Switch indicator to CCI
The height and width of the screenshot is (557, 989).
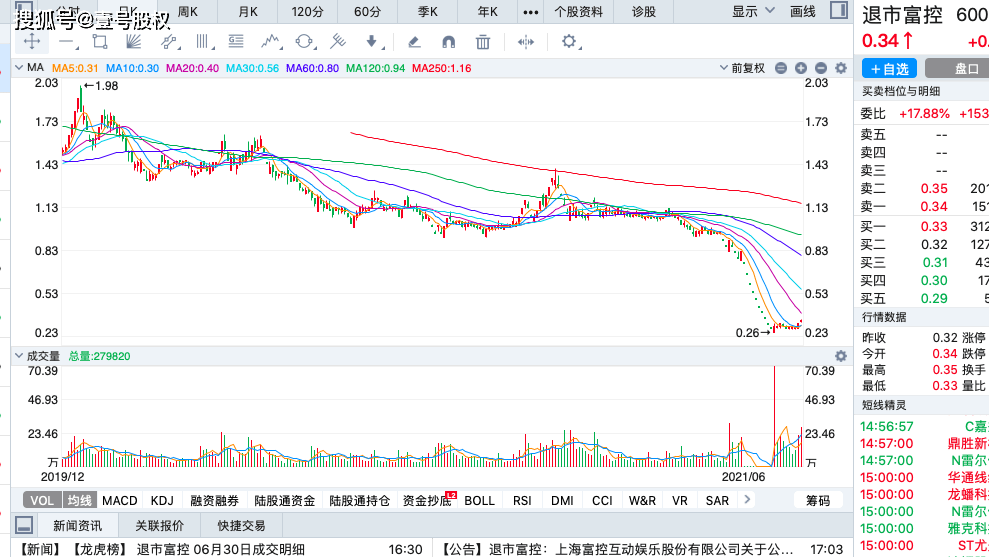pos(602,500)
